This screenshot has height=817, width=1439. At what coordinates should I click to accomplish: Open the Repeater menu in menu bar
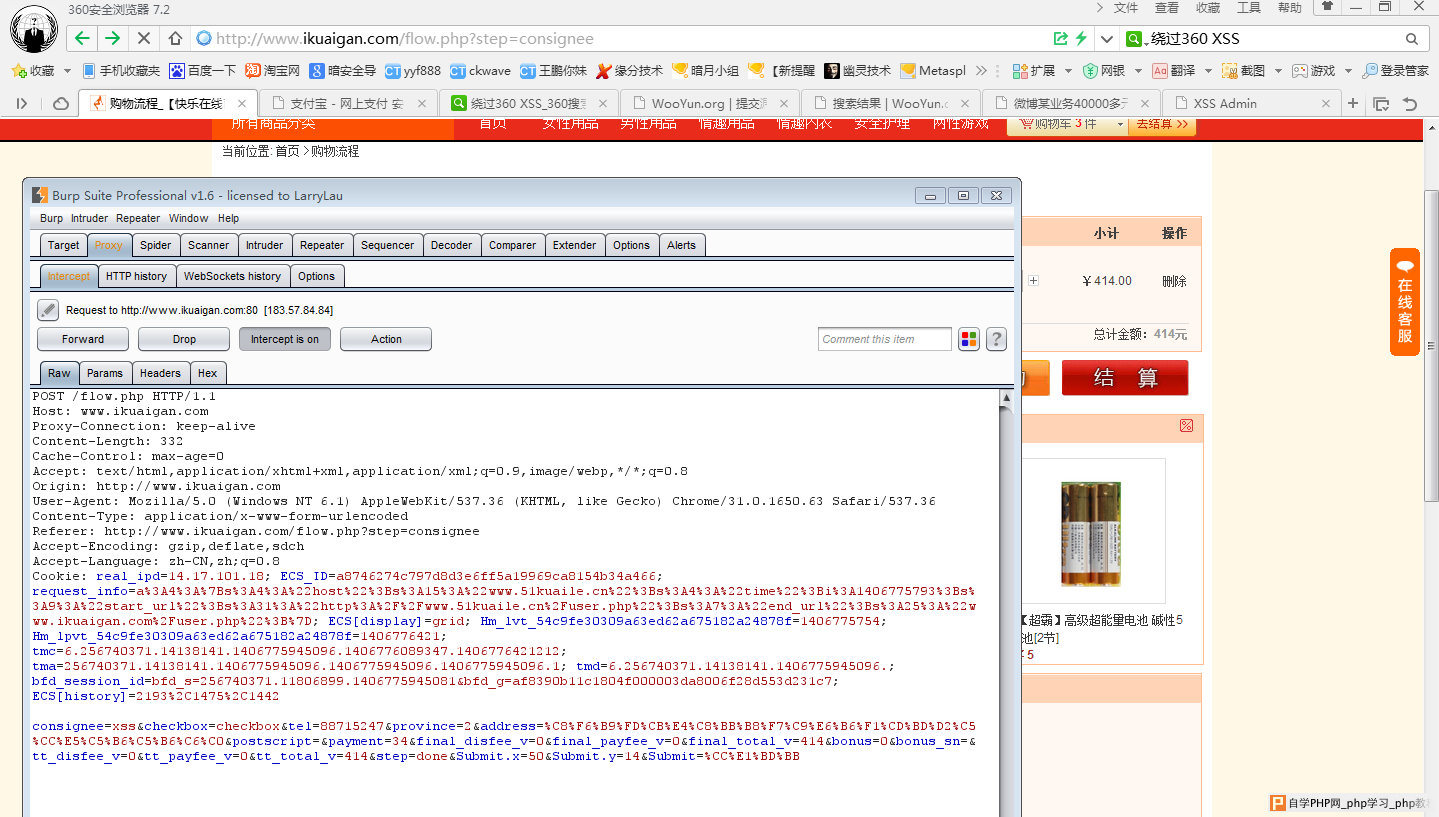pos(138,218)
